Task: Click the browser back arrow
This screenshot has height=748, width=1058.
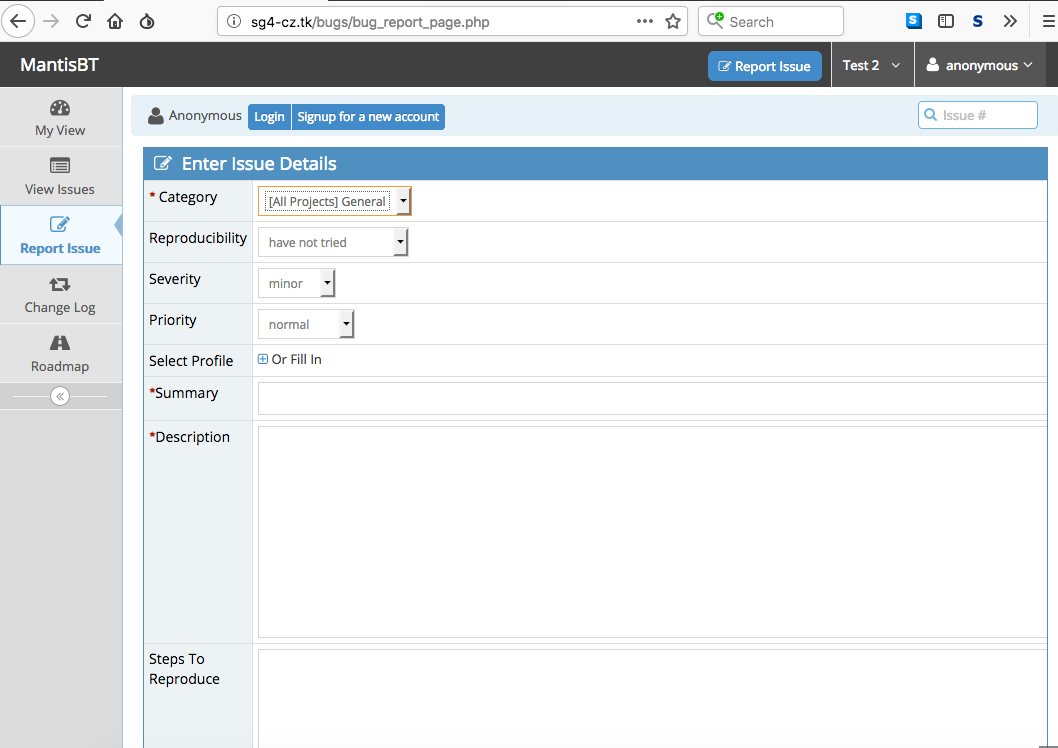Action: 19,21
